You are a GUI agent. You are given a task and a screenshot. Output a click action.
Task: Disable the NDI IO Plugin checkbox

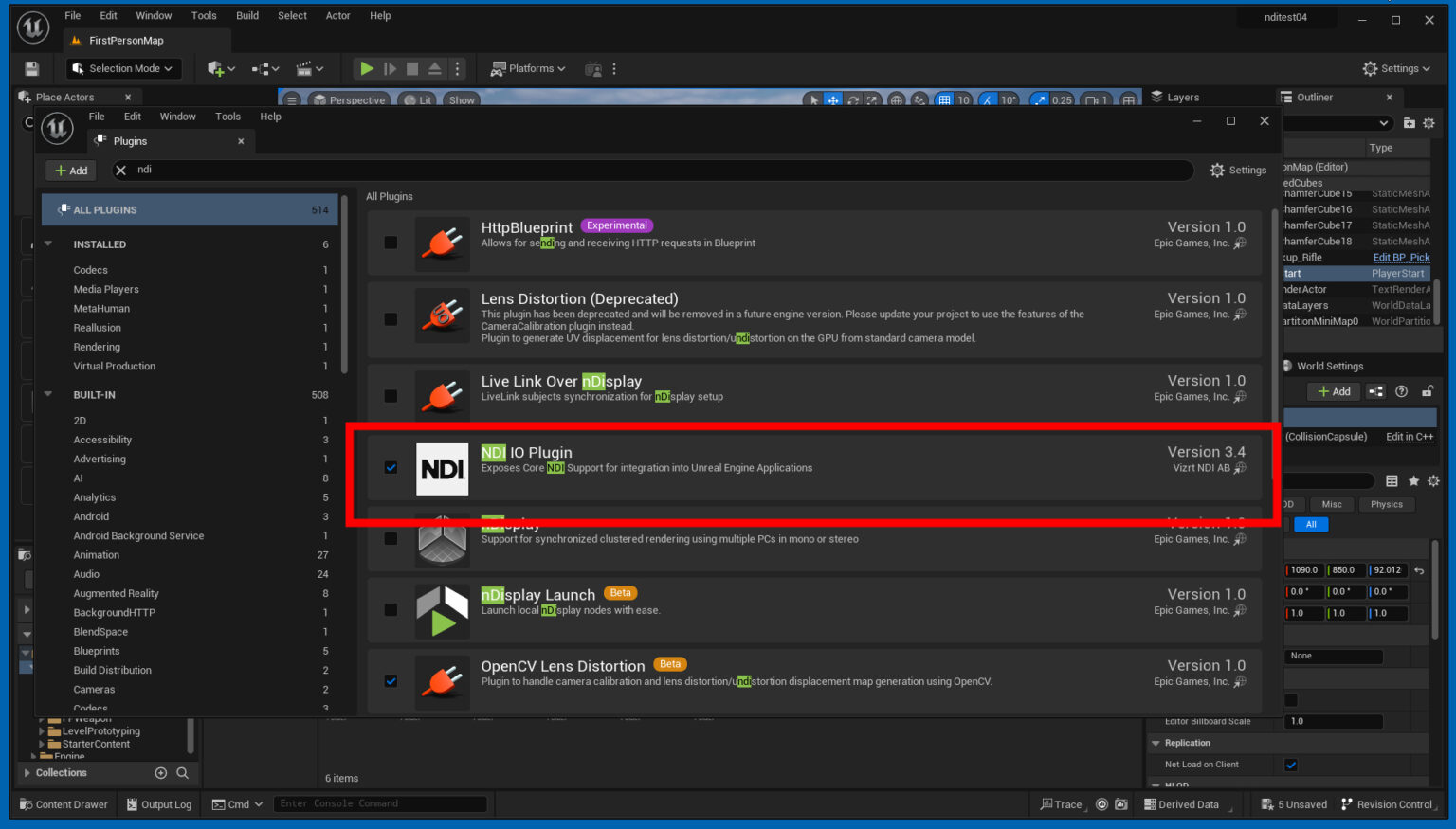pyautogui.click(x=391, y=467)
